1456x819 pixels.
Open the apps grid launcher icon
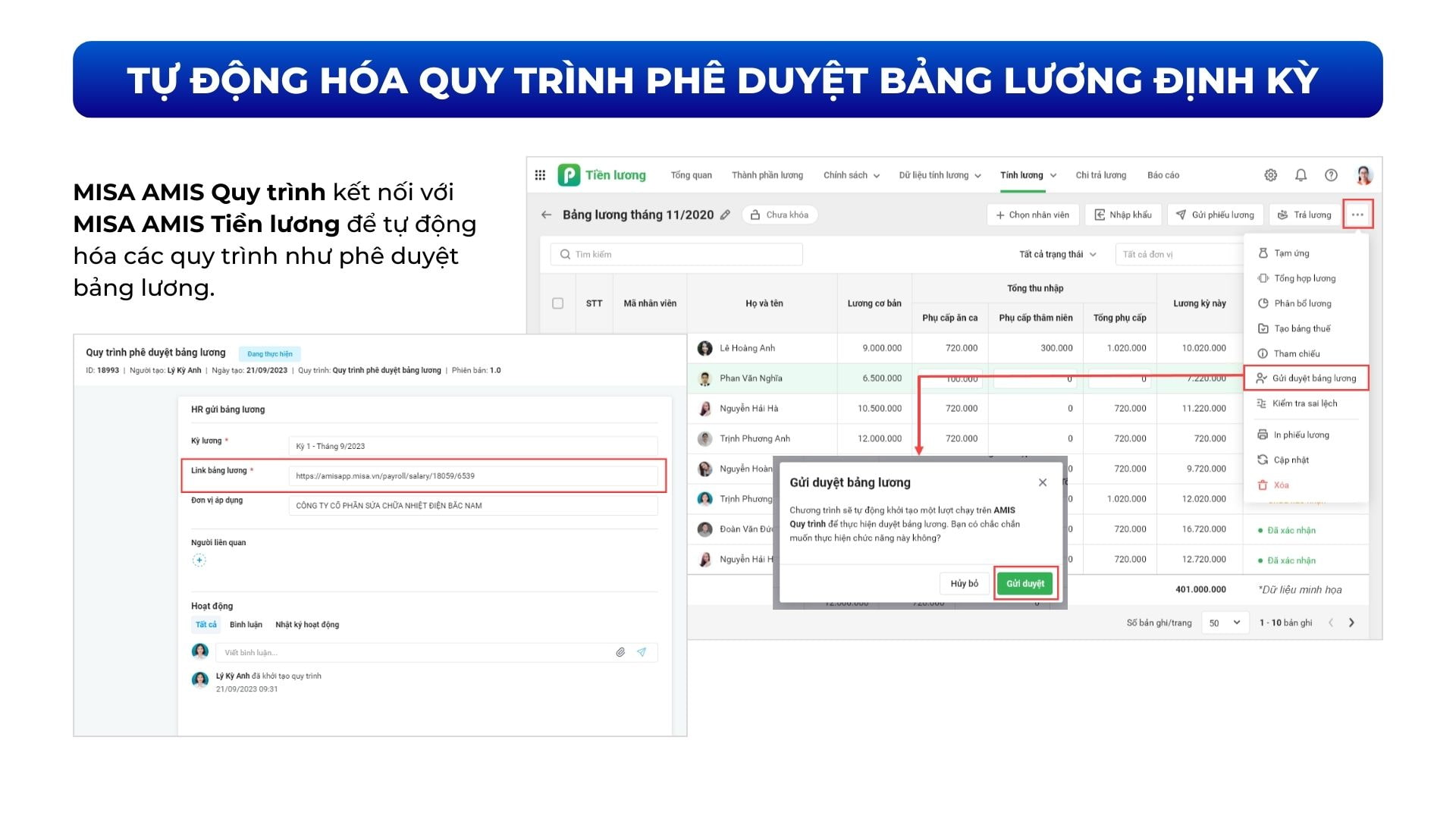(540, 175)
